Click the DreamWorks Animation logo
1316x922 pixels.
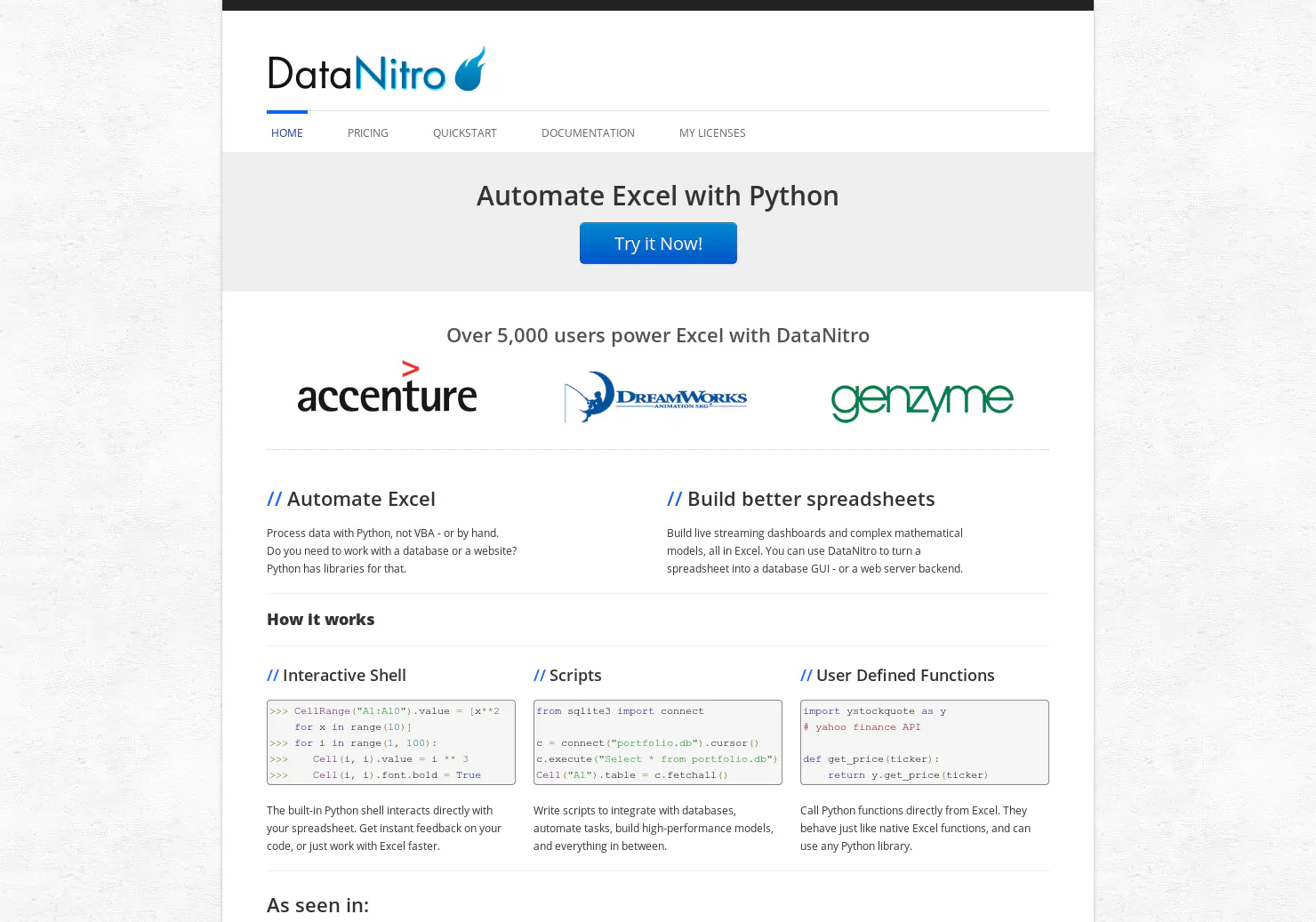656,397
